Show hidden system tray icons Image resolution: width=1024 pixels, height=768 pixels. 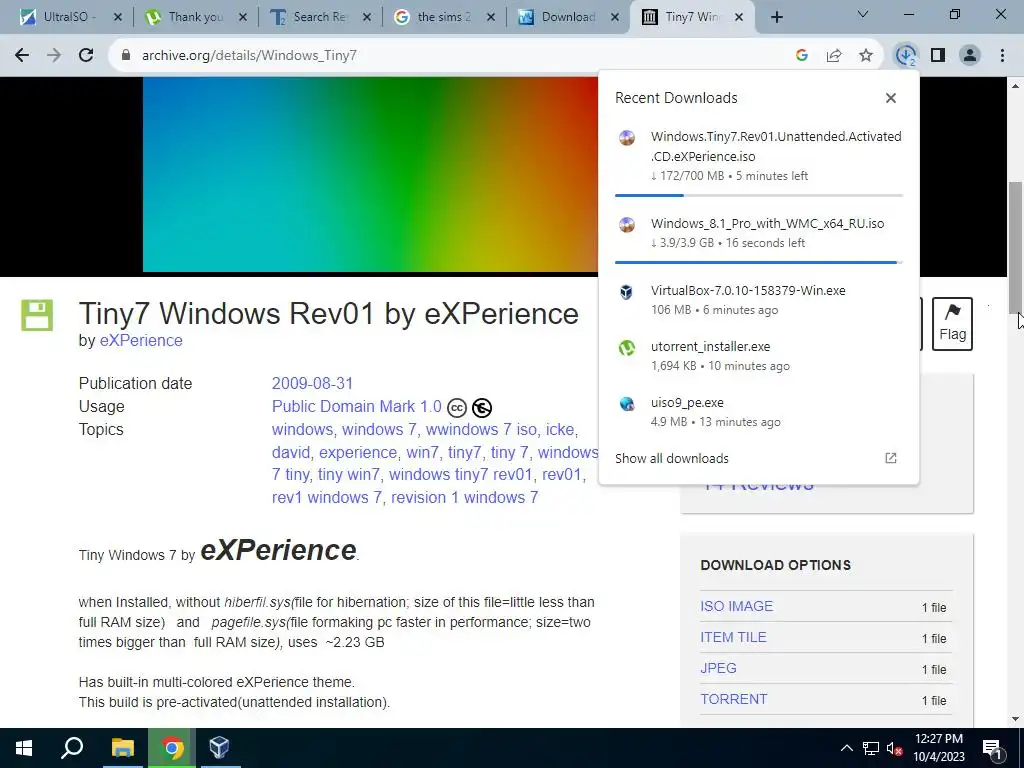click(x=846, y=748)
